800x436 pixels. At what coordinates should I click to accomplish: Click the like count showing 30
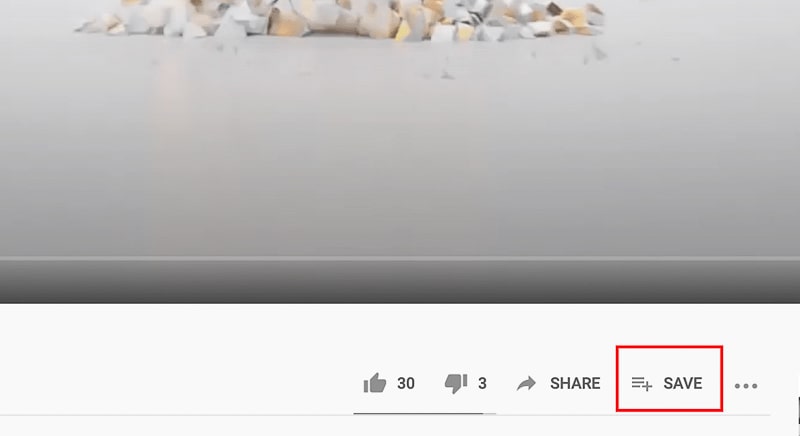point(406,383)
